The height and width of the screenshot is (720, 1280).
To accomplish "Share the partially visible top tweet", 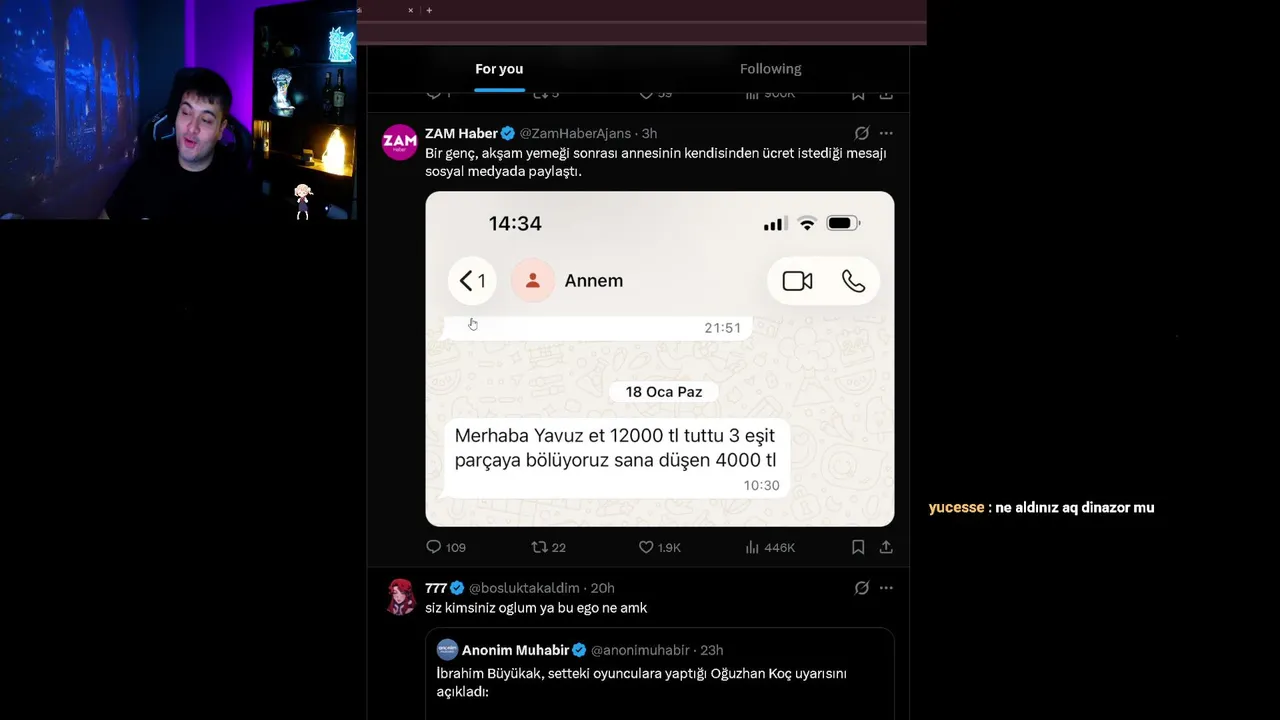I will click(x=886, y=94).
